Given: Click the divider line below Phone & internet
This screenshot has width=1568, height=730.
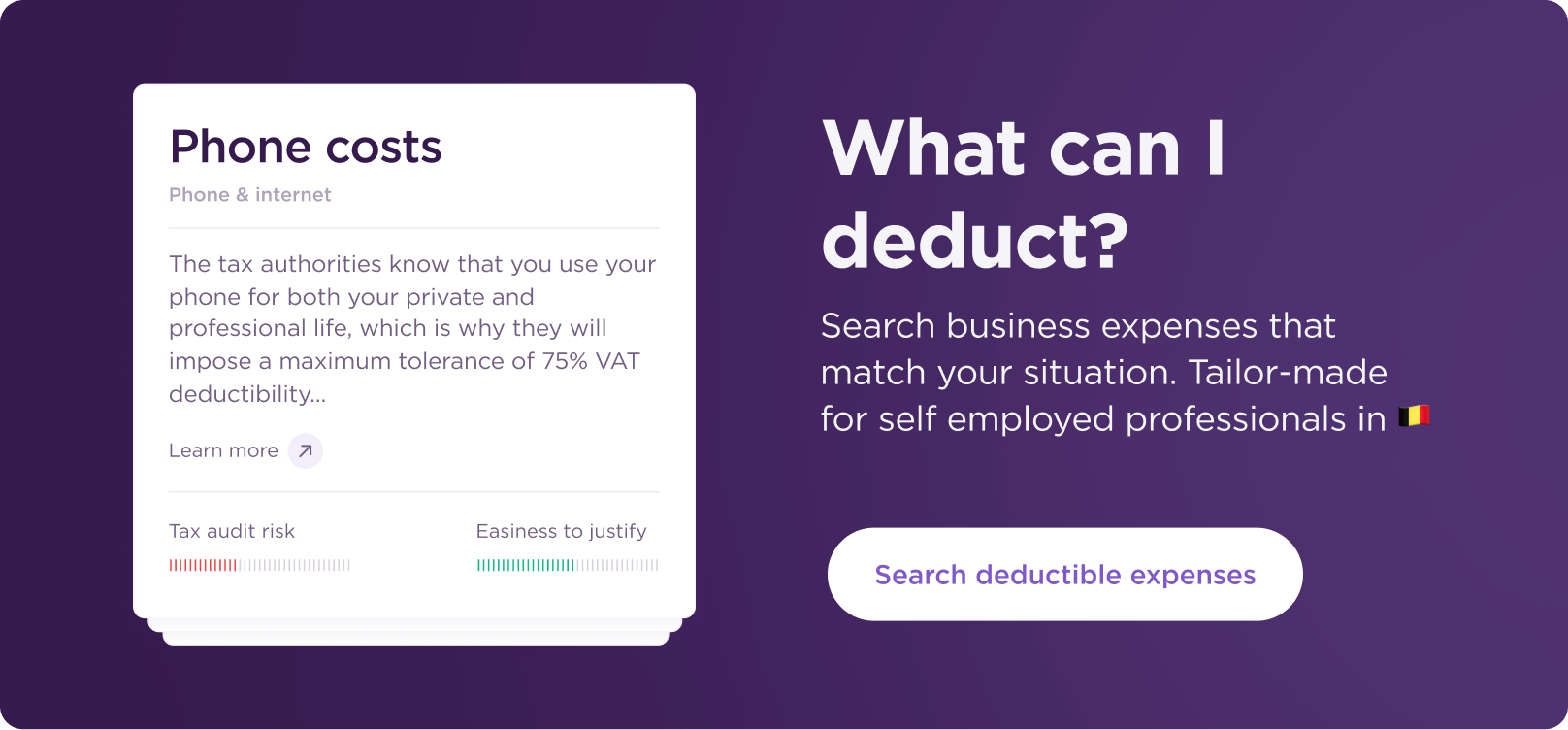Looking at the screenshot, I should point(414,228).
